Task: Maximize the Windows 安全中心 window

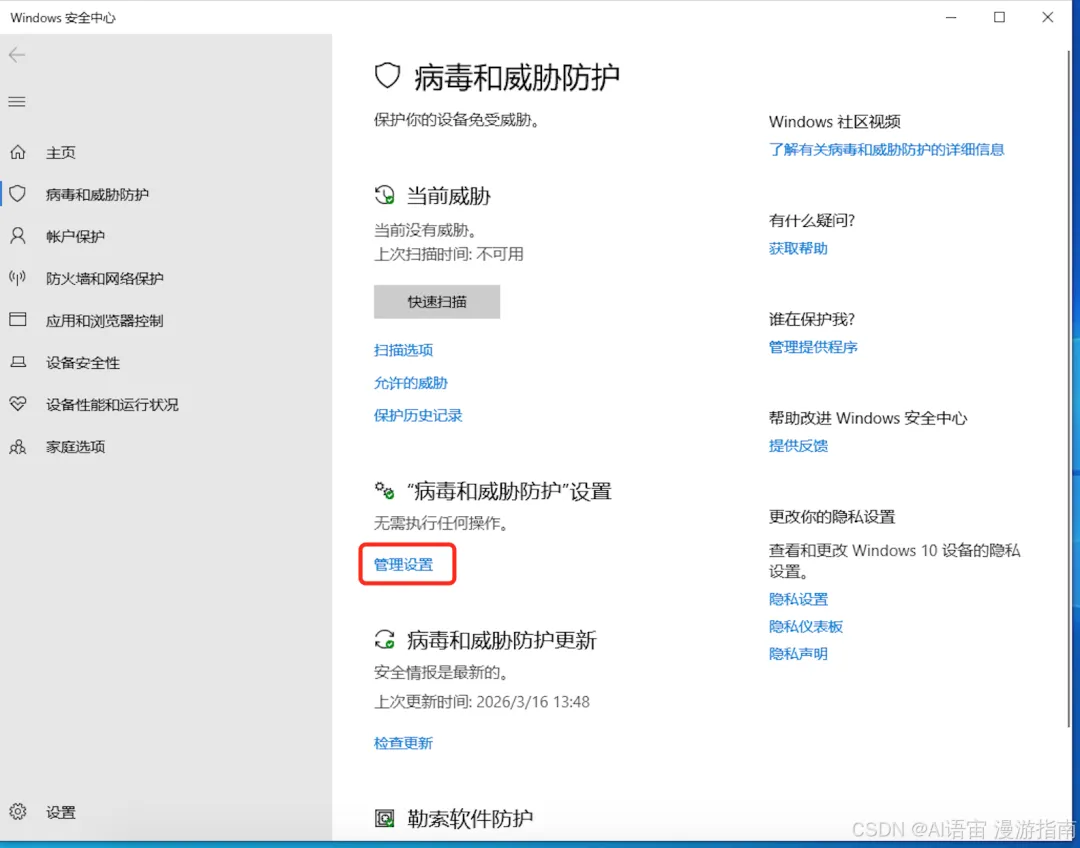Action: click(999, 17)
